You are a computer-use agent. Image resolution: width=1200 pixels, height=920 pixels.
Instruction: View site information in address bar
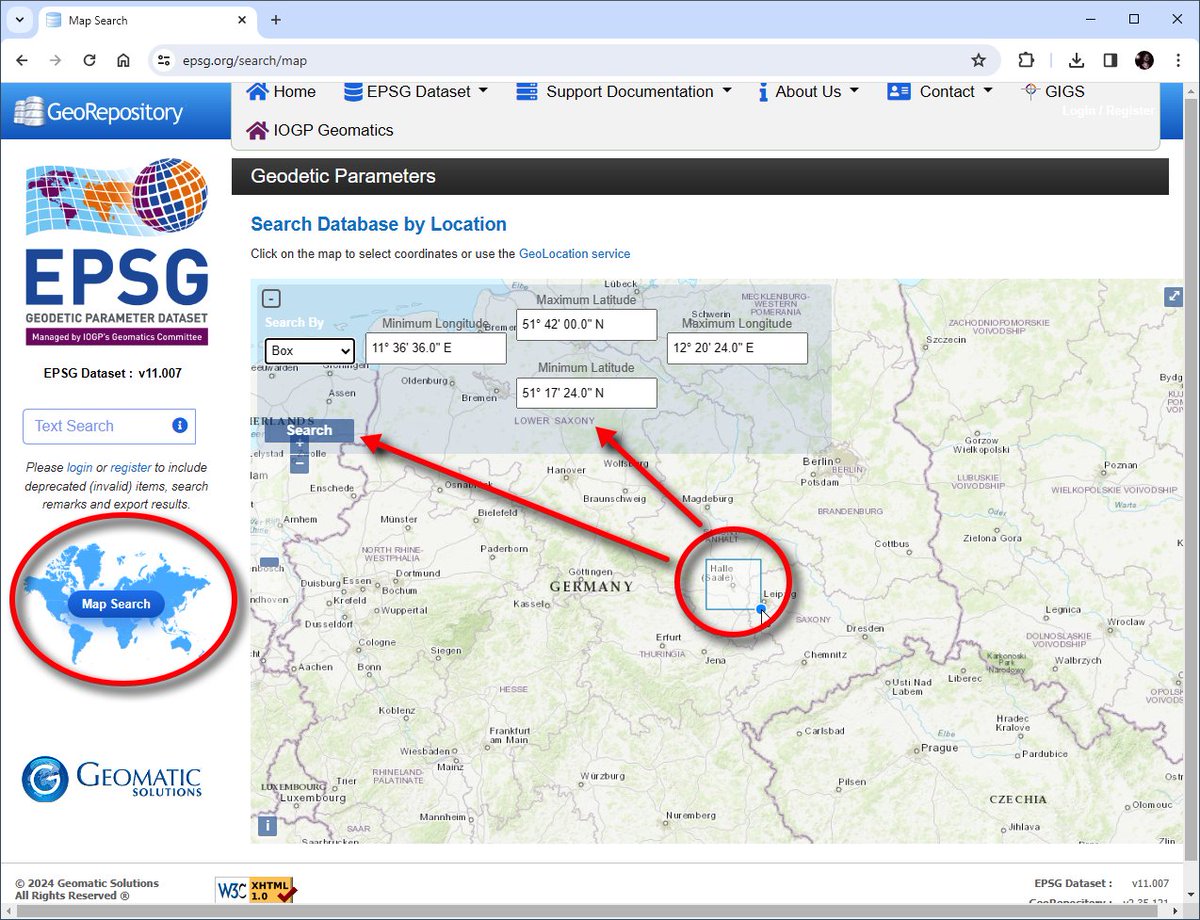click(x=165, y=60)
